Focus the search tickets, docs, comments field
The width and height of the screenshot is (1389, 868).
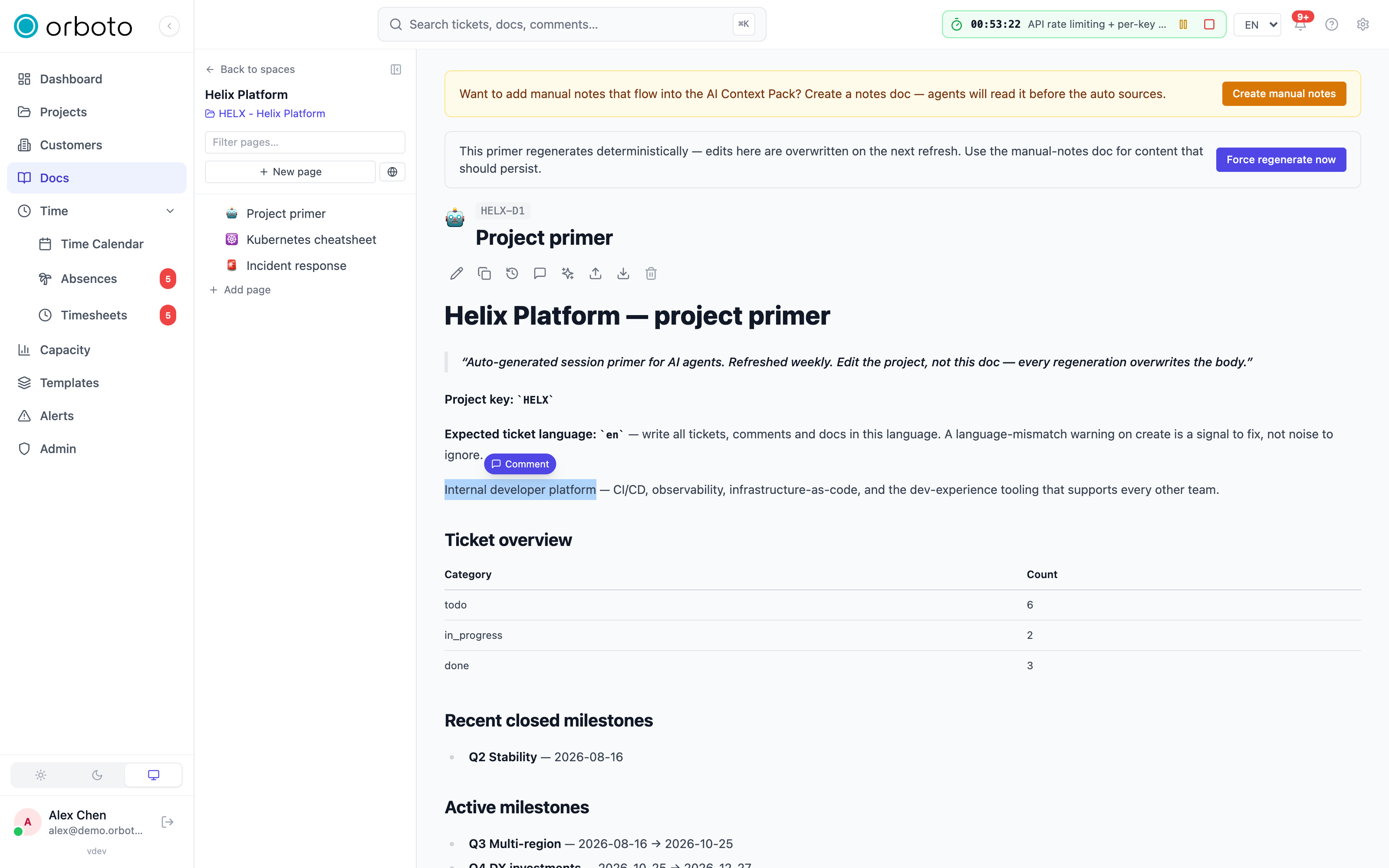(572, 24)
